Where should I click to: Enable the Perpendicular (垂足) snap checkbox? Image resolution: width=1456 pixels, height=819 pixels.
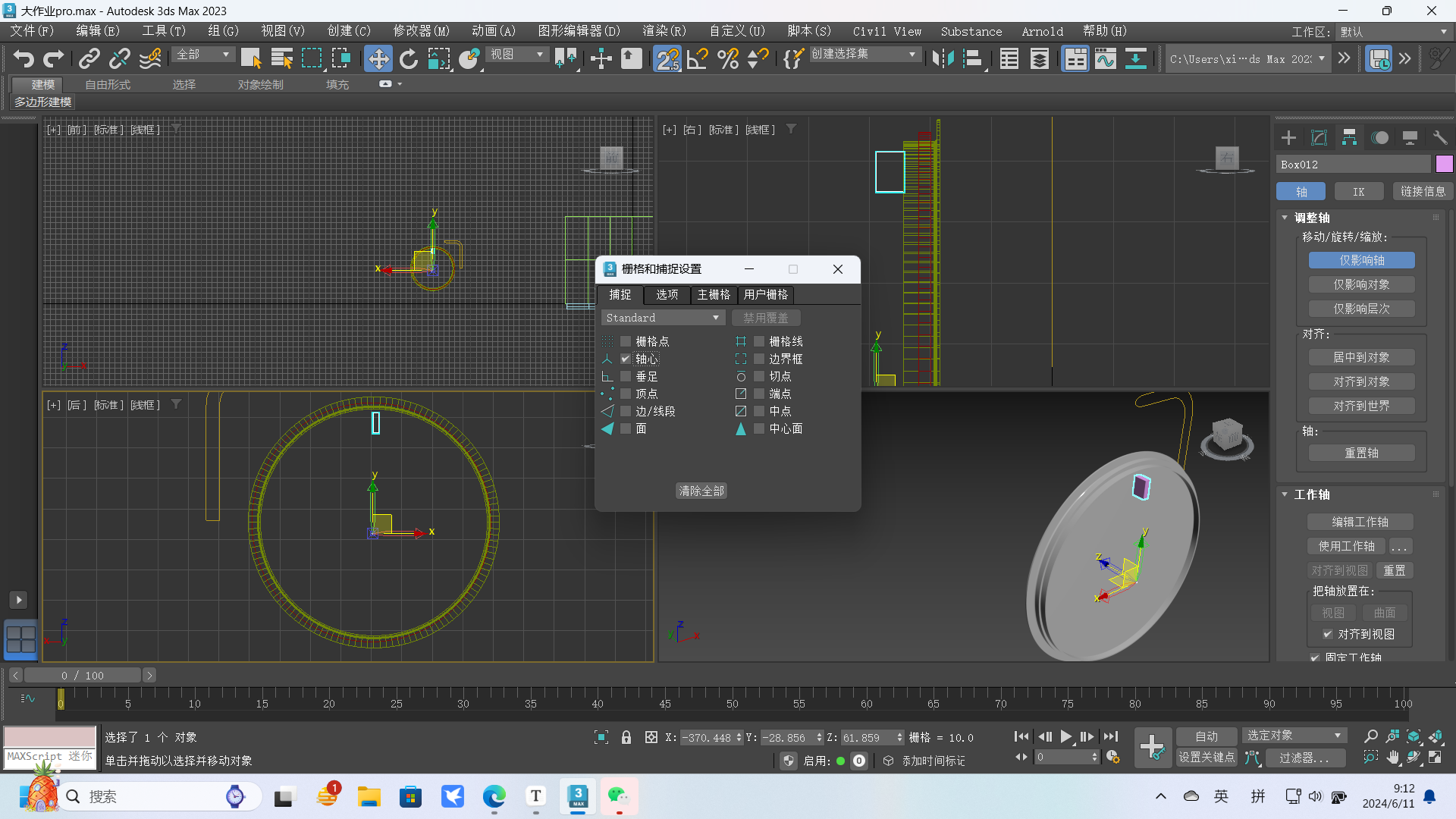[626, 376]
